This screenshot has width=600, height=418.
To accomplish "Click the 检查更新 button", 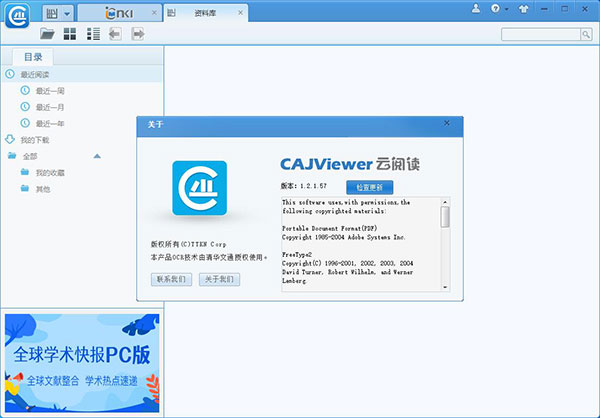I will [370, 188].
